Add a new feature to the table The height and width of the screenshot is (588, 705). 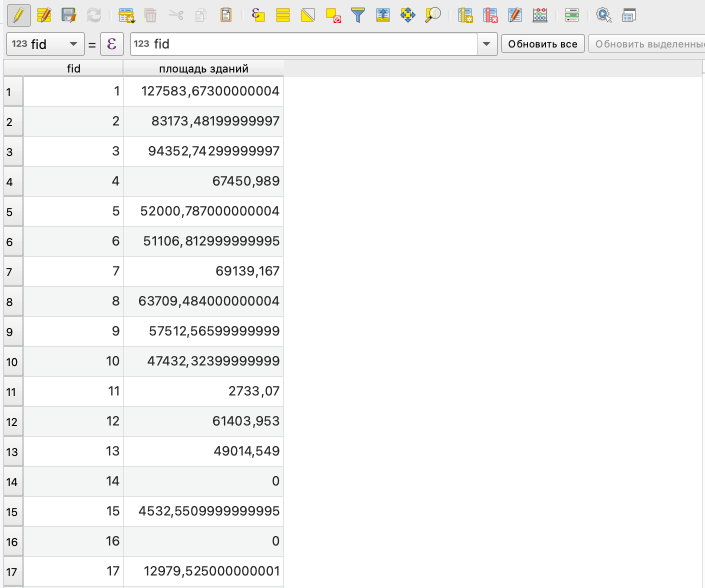pos(126,15)
